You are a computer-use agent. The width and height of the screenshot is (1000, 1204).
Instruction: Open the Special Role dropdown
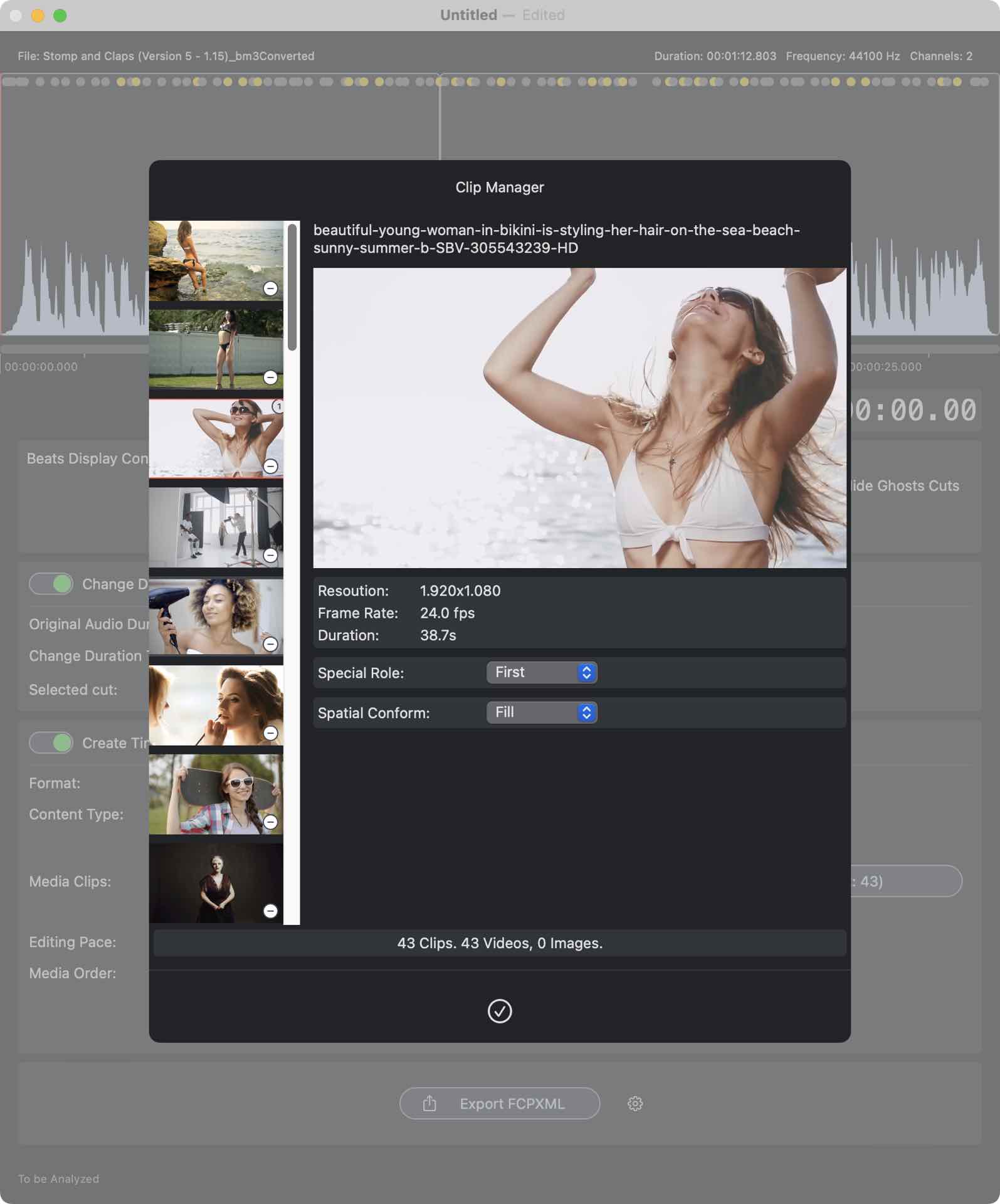(x=542, y=672)
